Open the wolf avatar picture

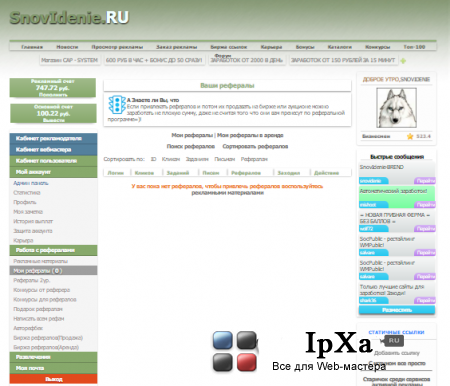tap(396, 108)
